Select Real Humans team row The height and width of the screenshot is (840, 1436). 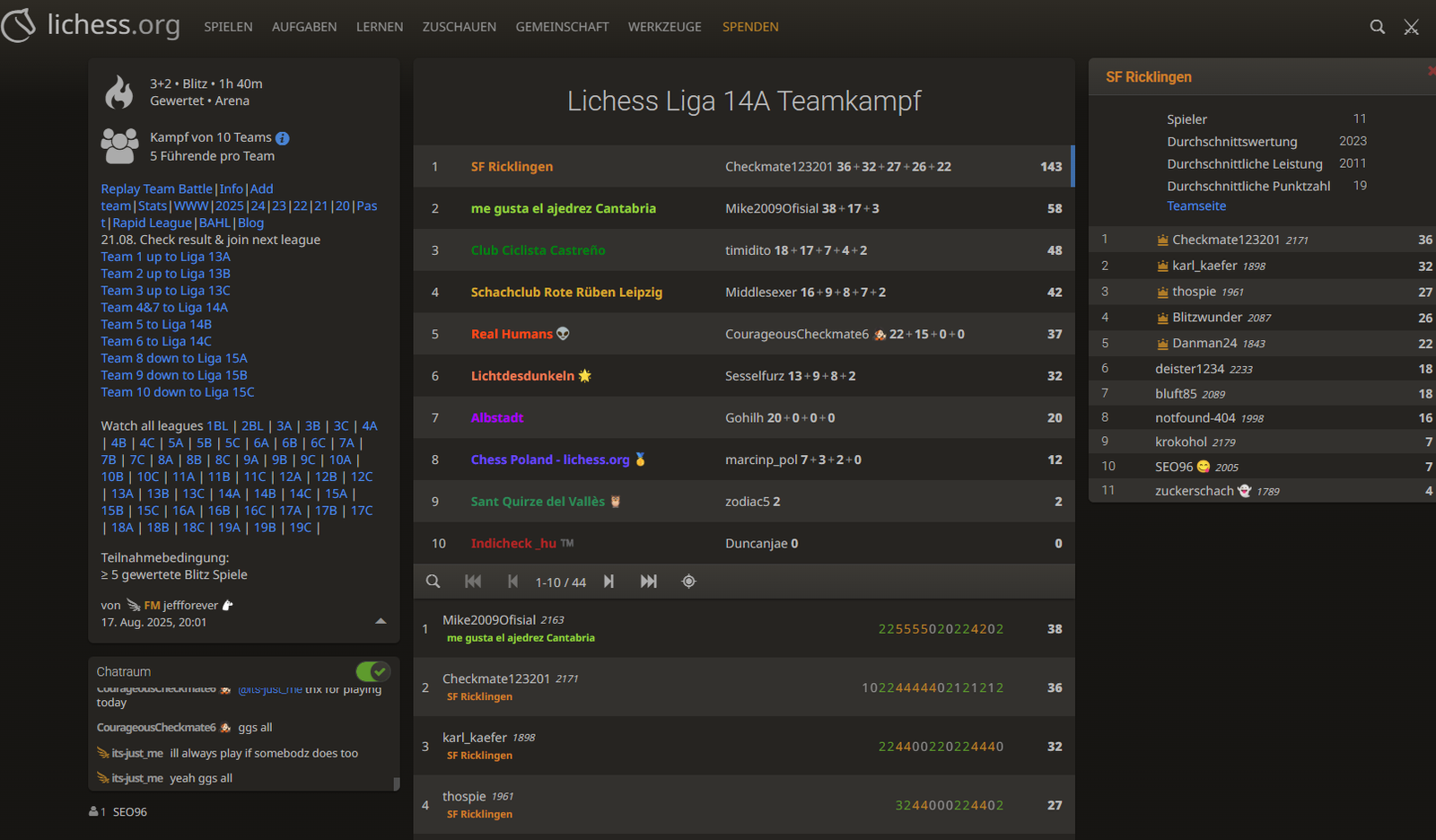(x=744, y=334)
